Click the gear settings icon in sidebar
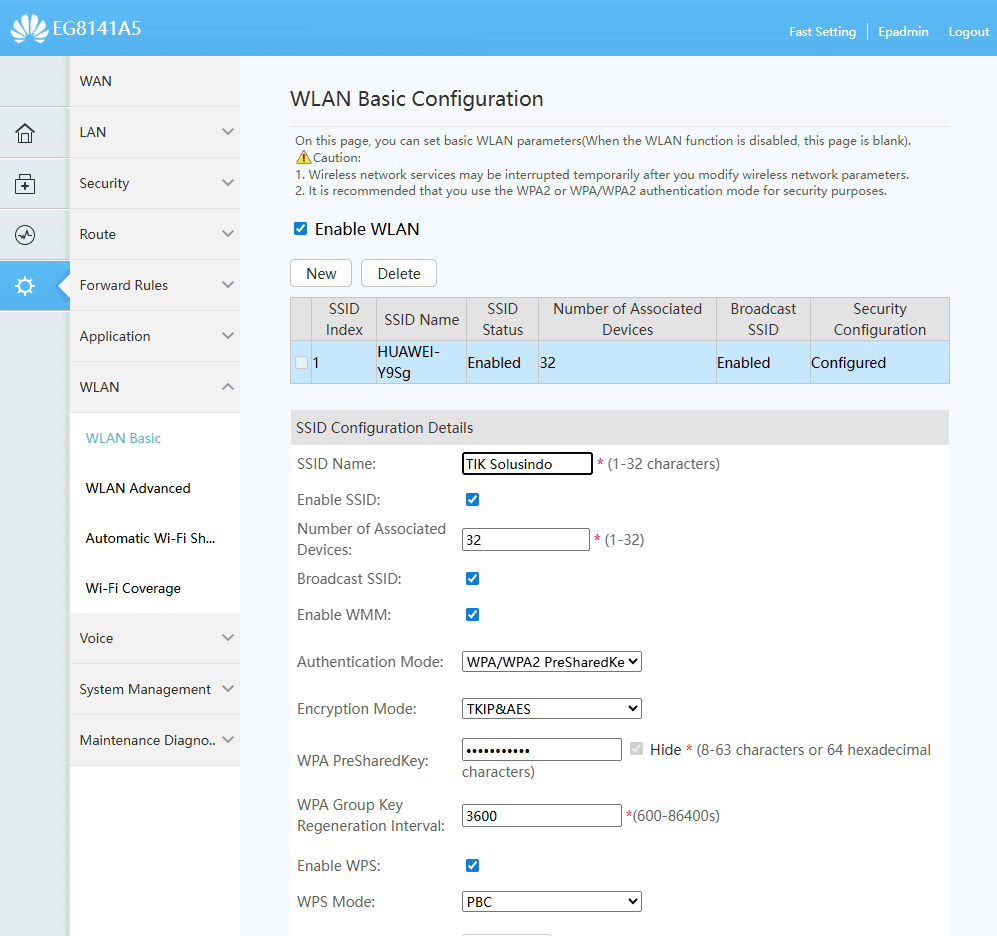The width and height of the screenshot is (997, 936). 25,286
